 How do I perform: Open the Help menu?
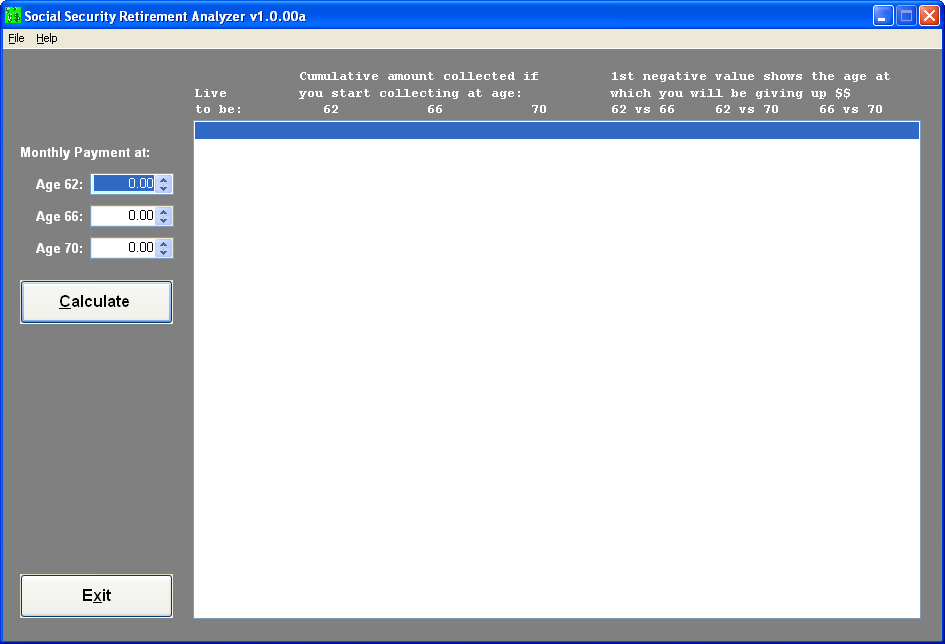click(47, 38)
